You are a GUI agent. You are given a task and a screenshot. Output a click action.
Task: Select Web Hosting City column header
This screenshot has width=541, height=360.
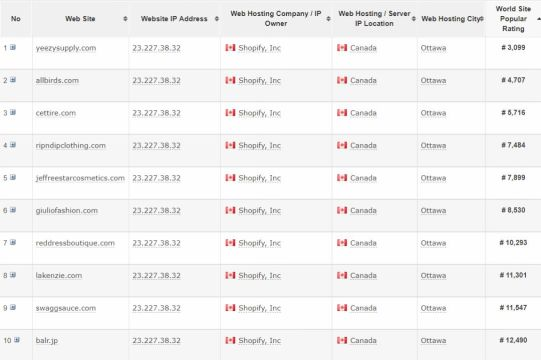pyautogui.click(x=451, y=19)
